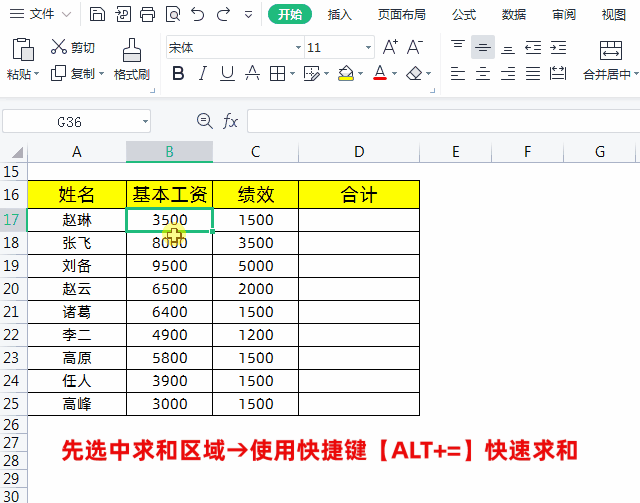Open the 页面布局 tab
Image resolution: width=640 pixels, height=503 pixels.
[402, 15]
